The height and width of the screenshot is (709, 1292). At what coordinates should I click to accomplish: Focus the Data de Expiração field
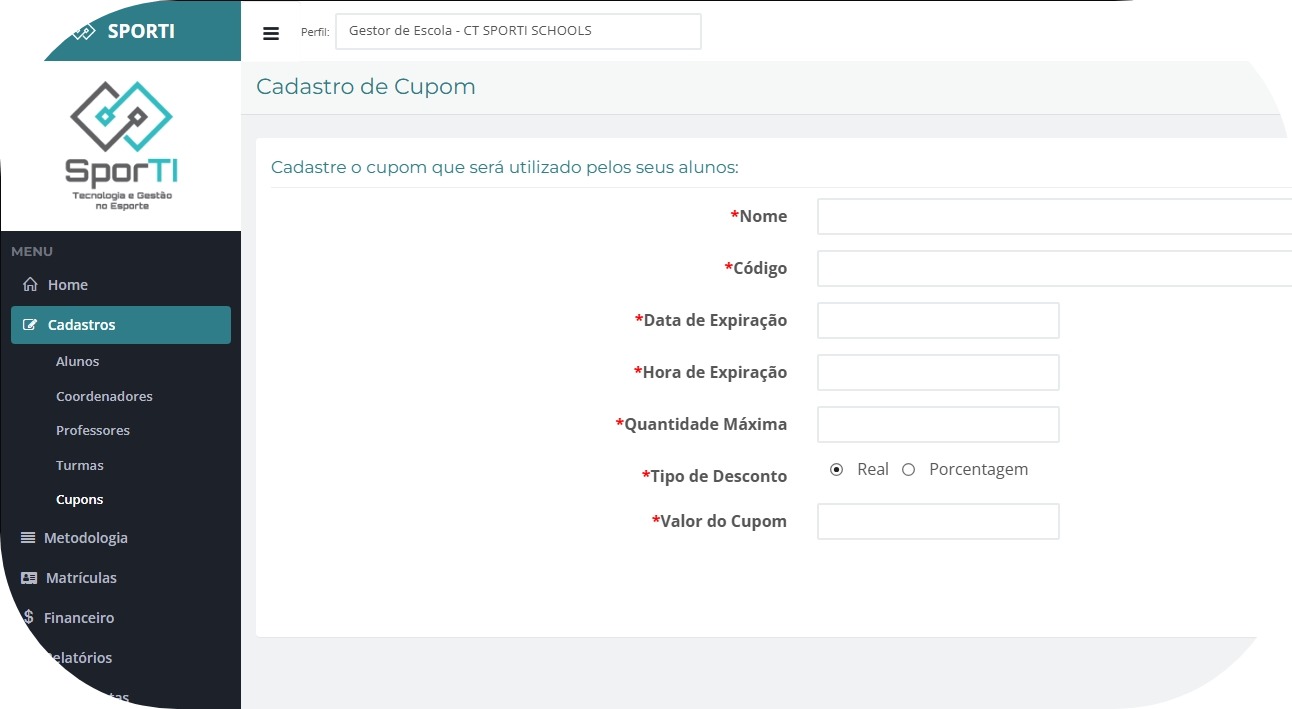[938, 321]
